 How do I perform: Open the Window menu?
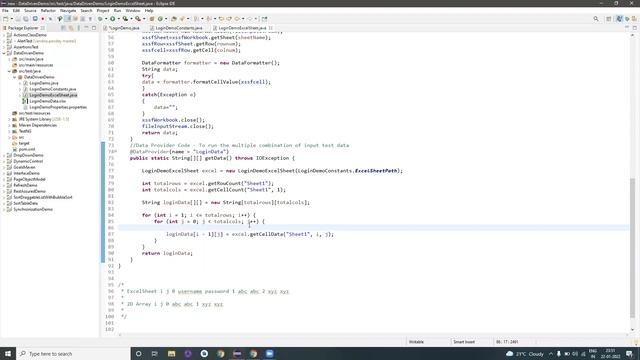coord(133,11)
